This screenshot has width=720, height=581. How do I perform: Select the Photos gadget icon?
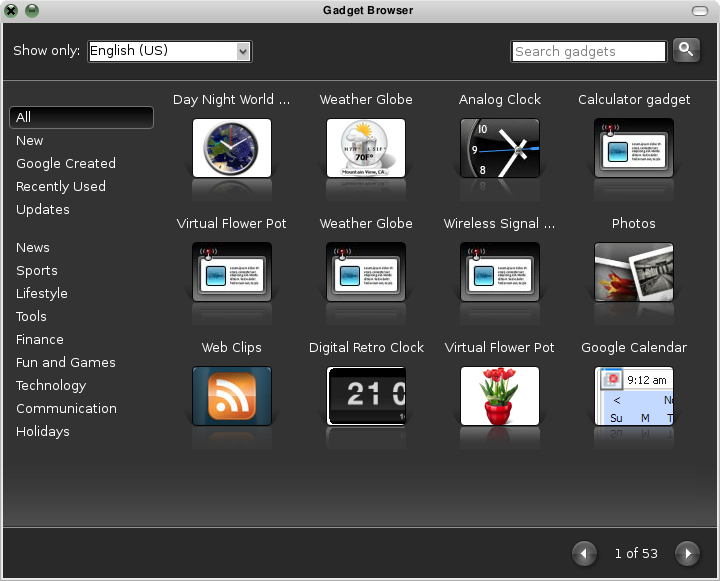[x=634, y=272]
